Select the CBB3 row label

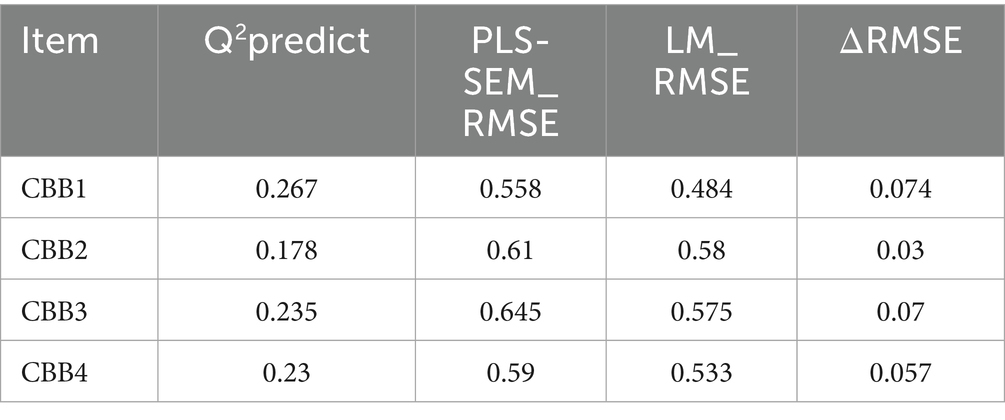click(54, 311)
